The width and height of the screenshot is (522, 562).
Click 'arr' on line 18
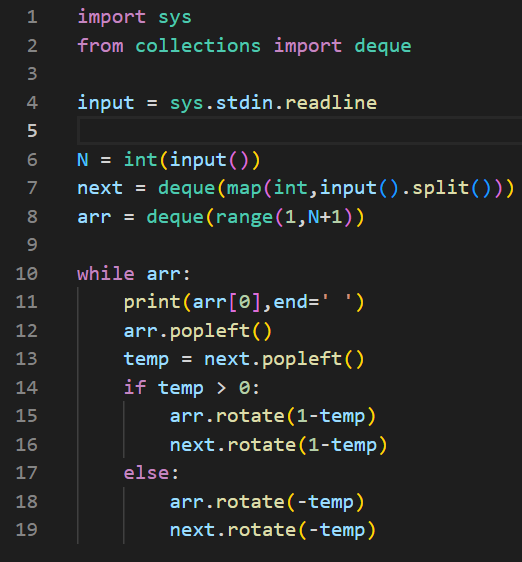coord(186,502)
